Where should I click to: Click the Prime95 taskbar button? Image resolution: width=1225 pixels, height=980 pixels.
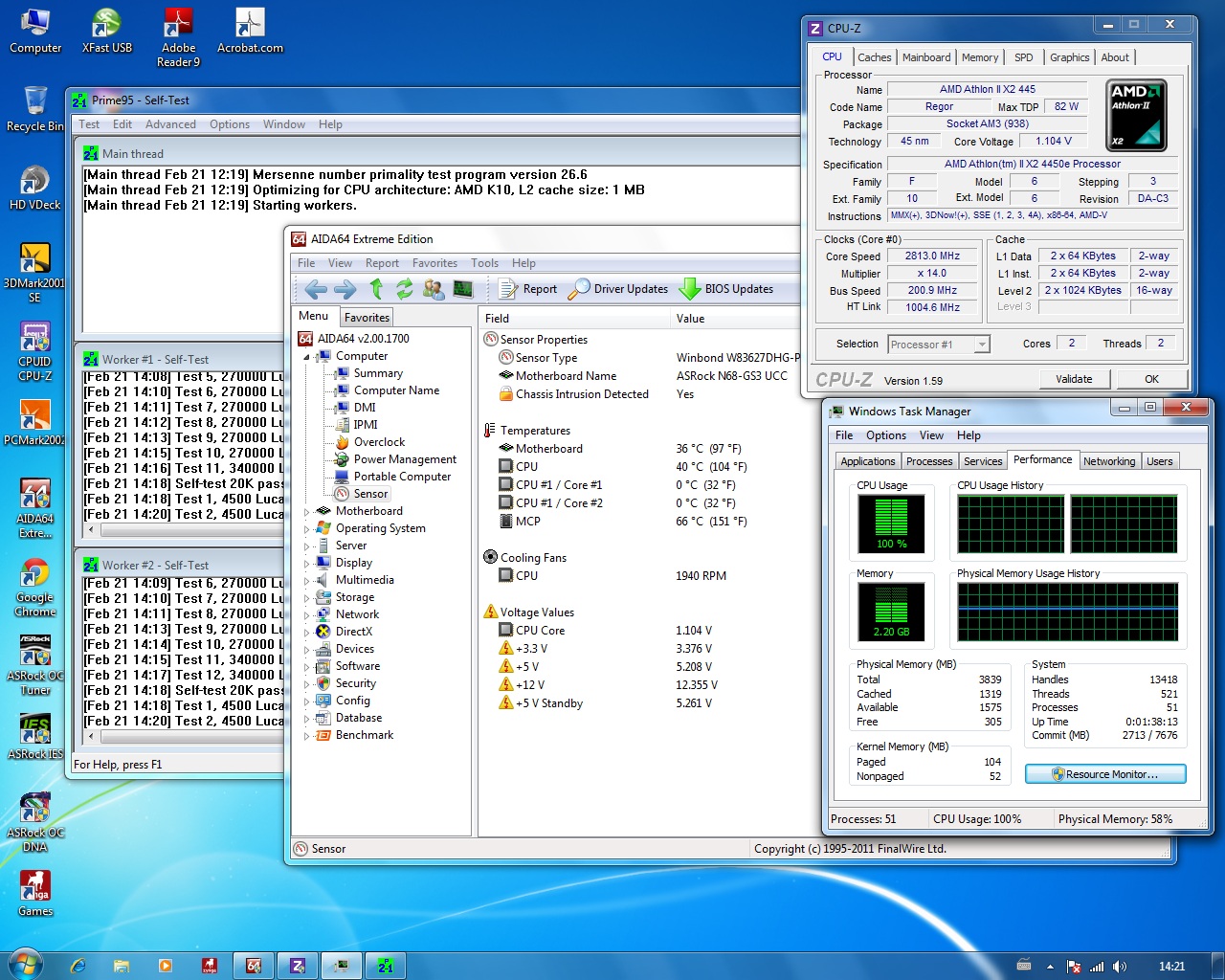click(385, 967)
